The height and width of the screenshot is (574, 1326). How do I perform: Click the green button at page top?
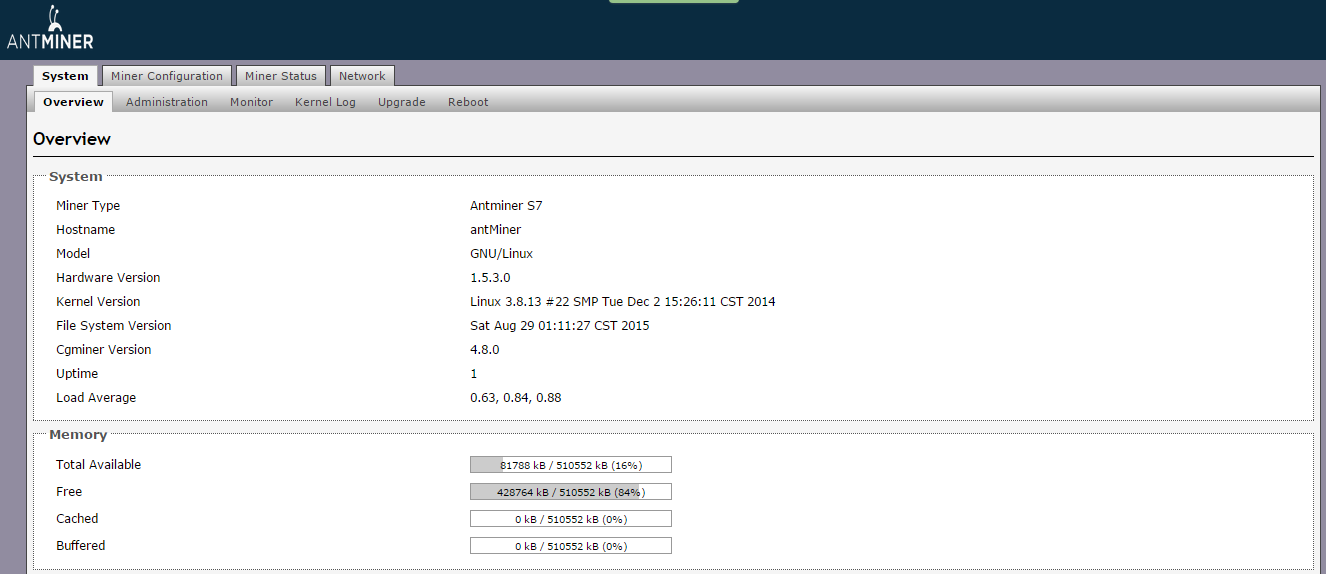[x=673, y=1]
